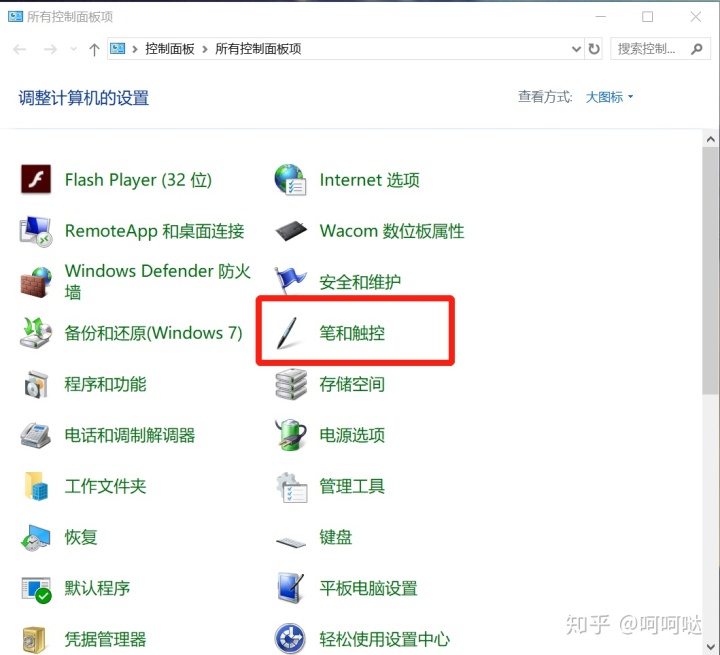Click the search magnifier icon

pos(697,49)
